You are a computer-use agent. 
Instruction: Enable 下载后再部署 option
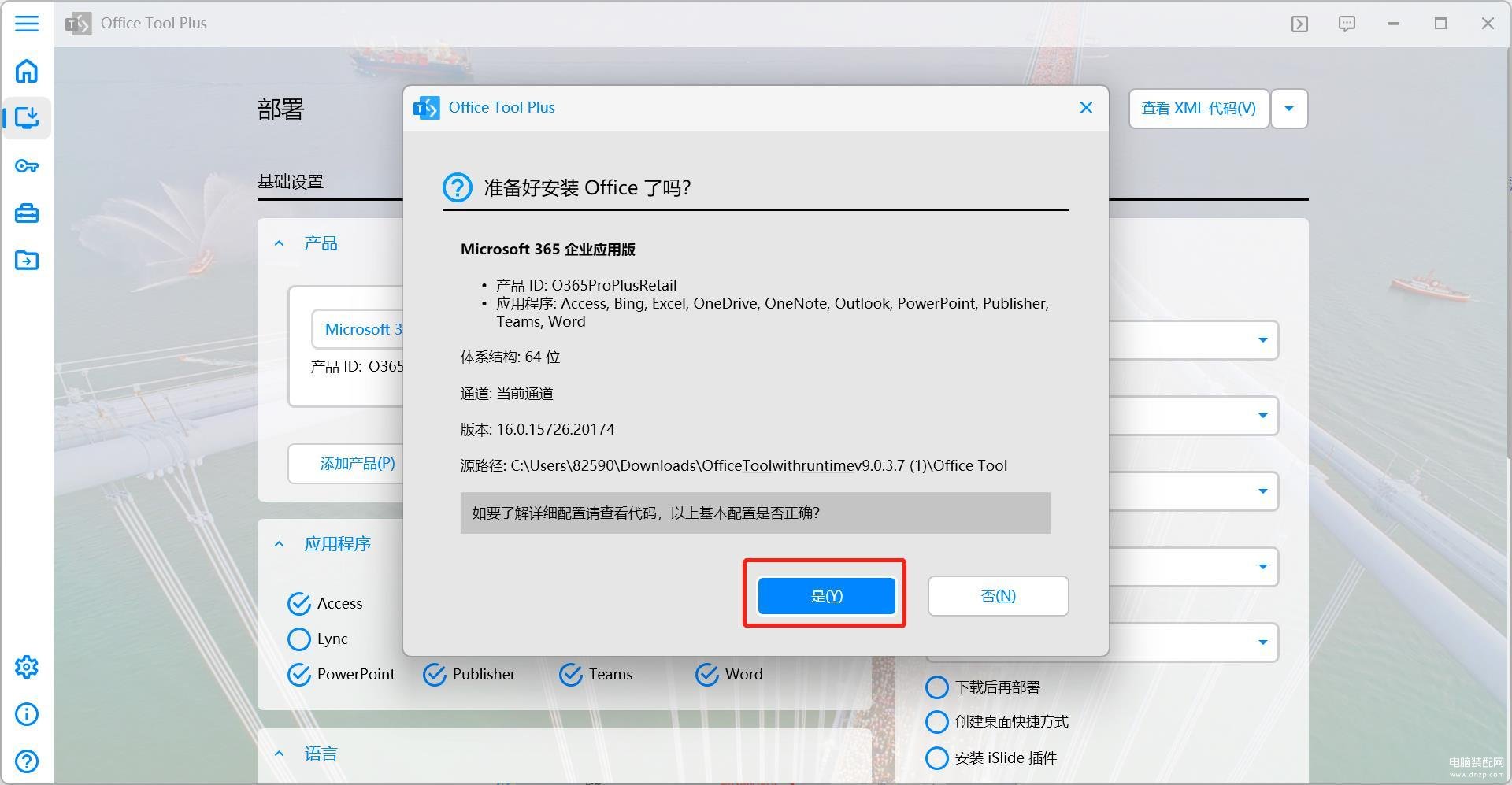click(937, 687)
